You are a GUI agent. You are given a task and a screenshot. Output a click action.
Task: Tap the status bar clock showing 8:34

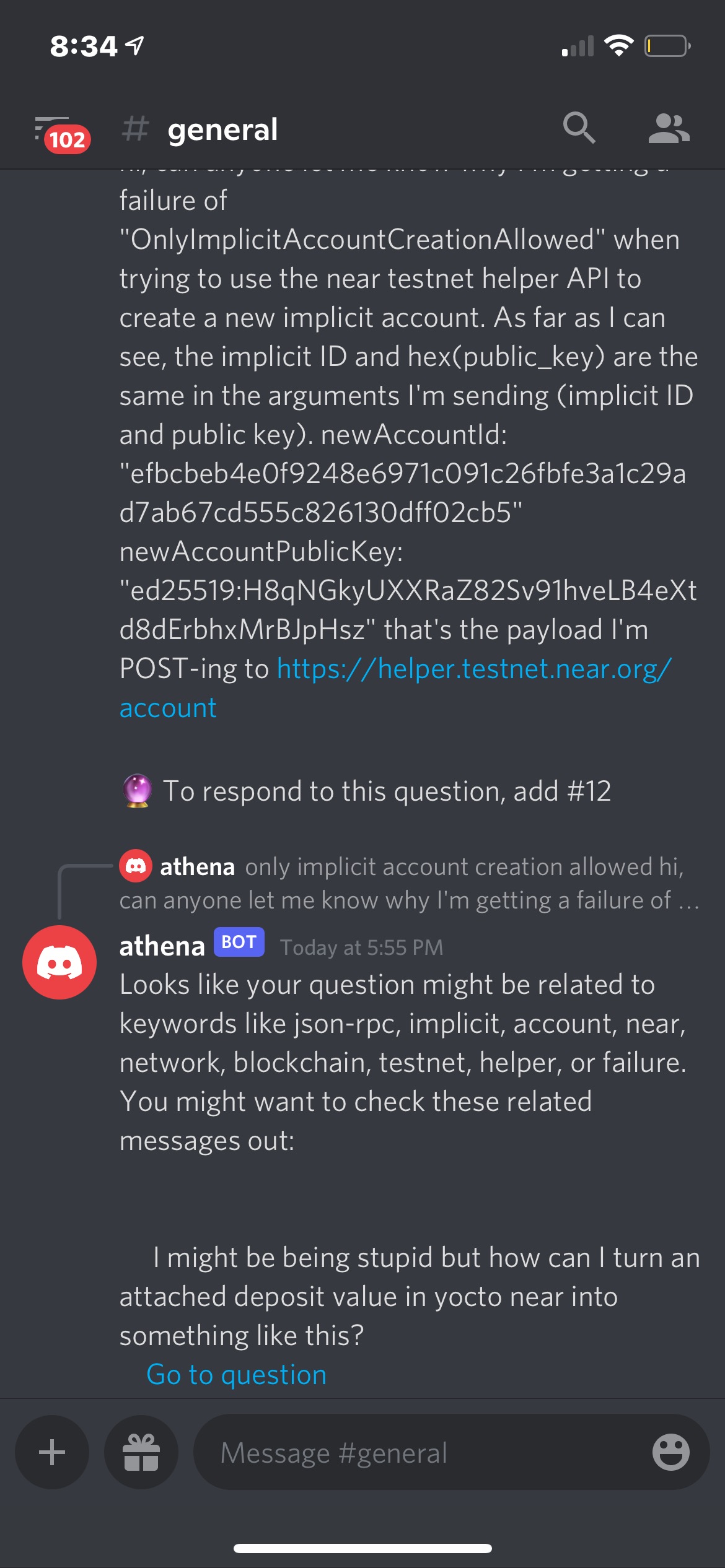tap(82, 46)
